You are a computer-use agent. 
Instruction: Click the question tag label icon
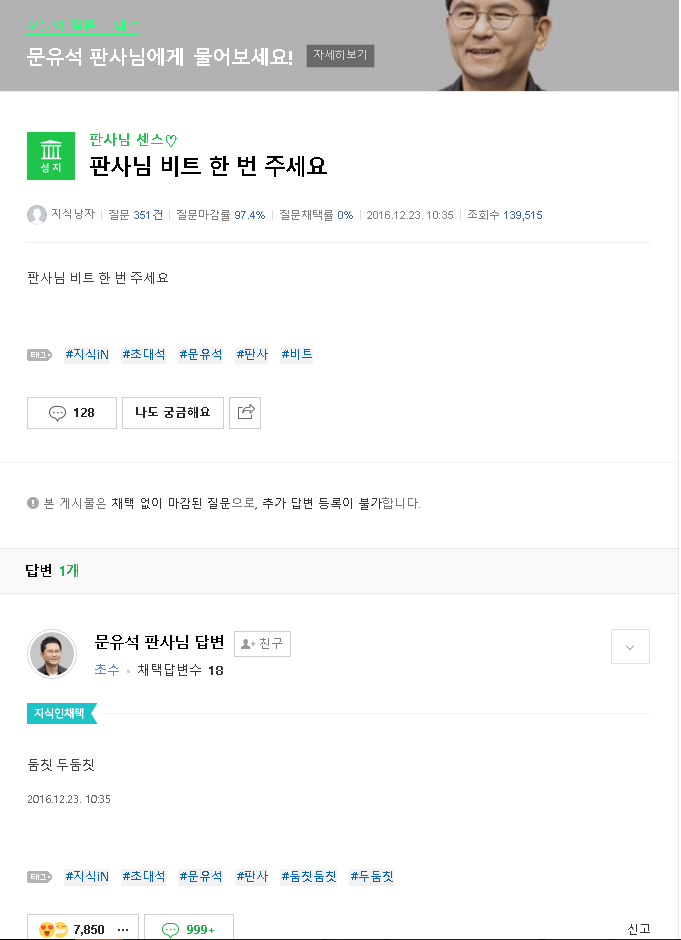coord(40,355)
